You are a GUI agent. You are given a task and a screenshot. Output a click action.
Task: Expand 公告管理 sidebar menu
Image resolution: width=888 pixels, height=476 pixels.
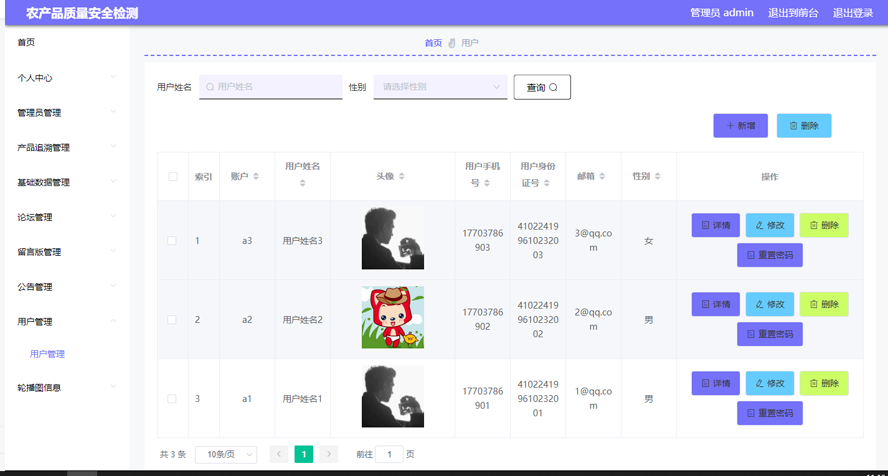(x=67, y=287)
